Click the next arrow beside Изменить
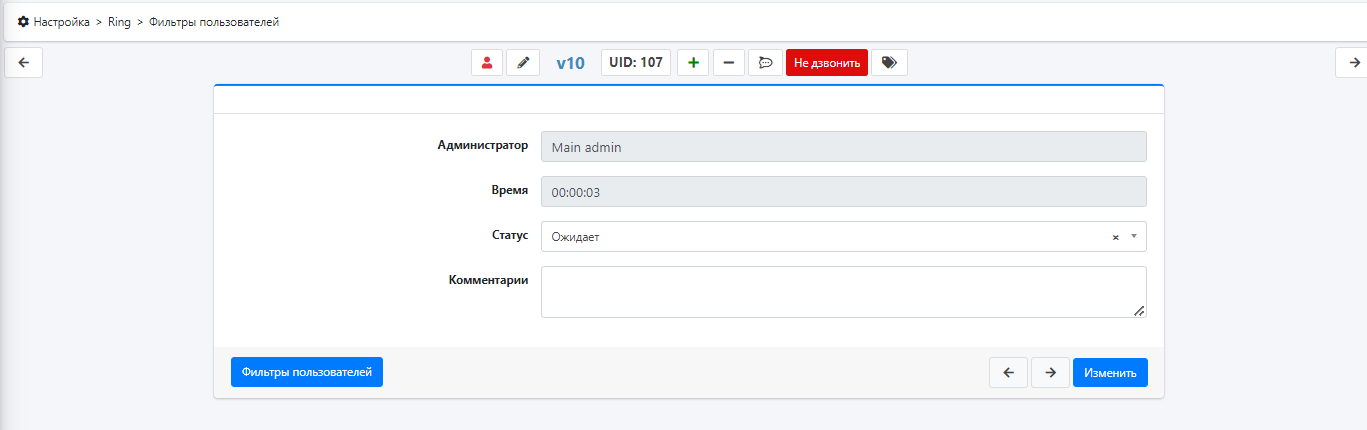The image size is (1367, 430). coord(1050,373)
